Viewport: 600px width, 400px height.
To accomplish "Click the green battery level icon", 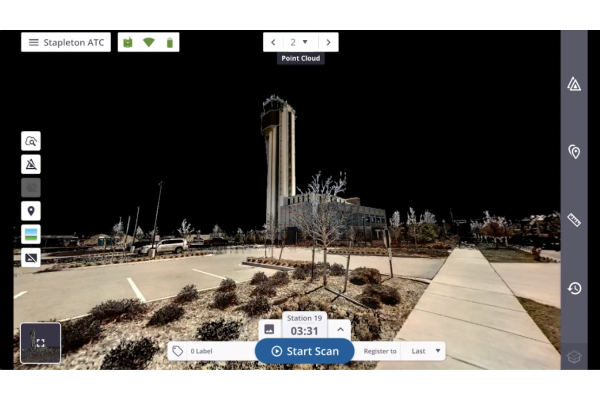I will (x=170, y=42).
